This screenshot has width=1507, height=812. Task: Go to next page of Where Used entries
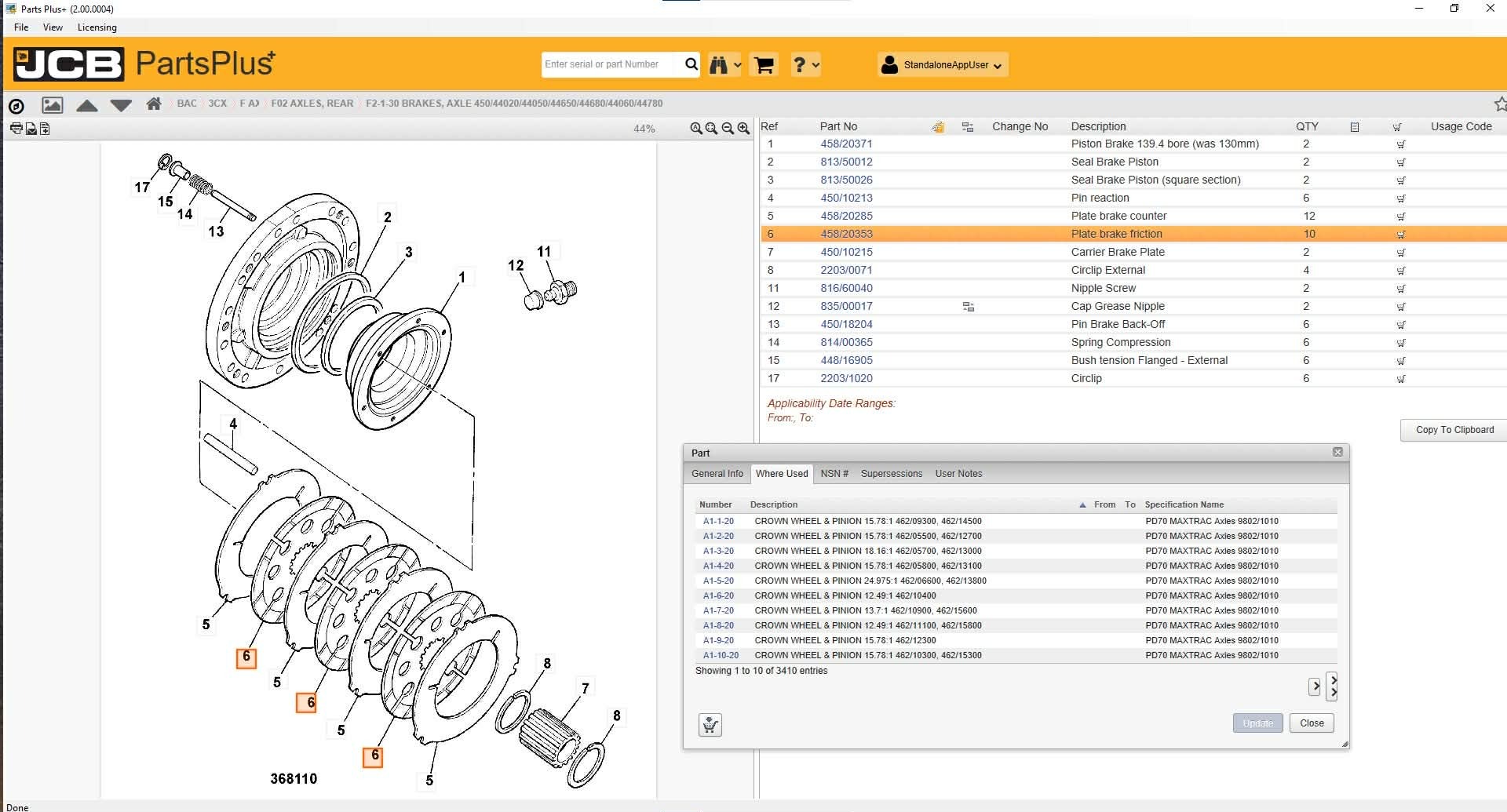click(x=1315, y=686)
